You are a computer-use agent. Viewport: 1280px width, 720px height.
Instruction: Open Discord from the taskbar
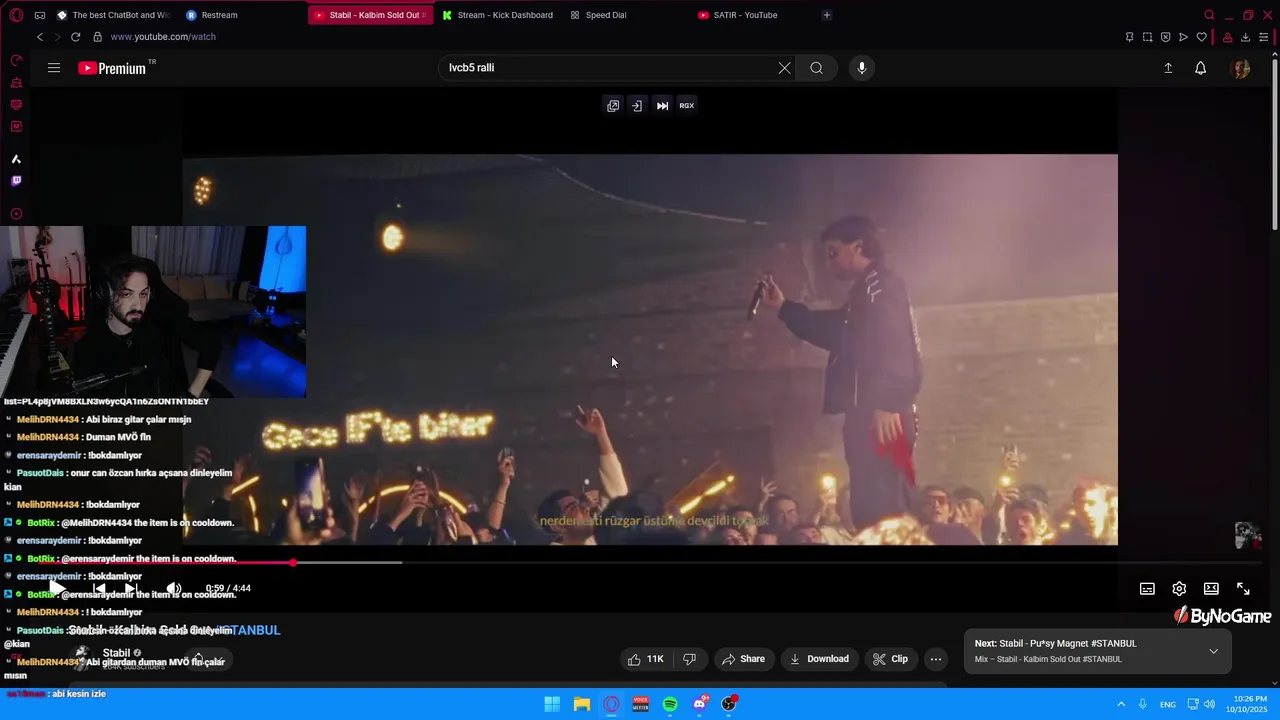[700, 704]
